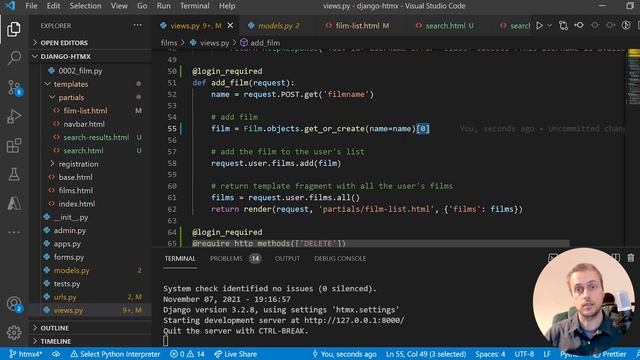Open the Extensions view
640x360 pixels.
(x=14, y=145)
